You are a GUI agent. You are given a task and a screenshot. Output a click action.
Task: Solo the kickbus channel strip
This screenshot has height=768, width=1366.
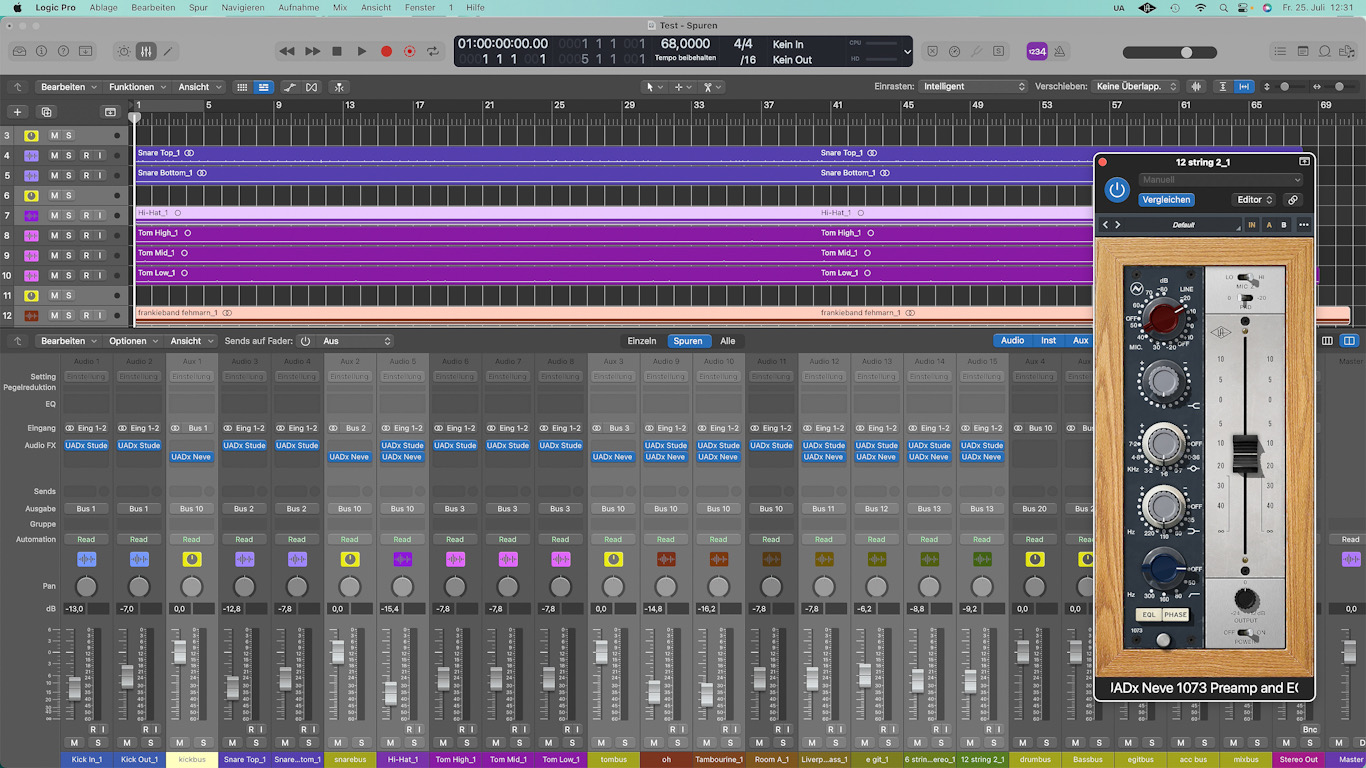click(x=203, y=743)
